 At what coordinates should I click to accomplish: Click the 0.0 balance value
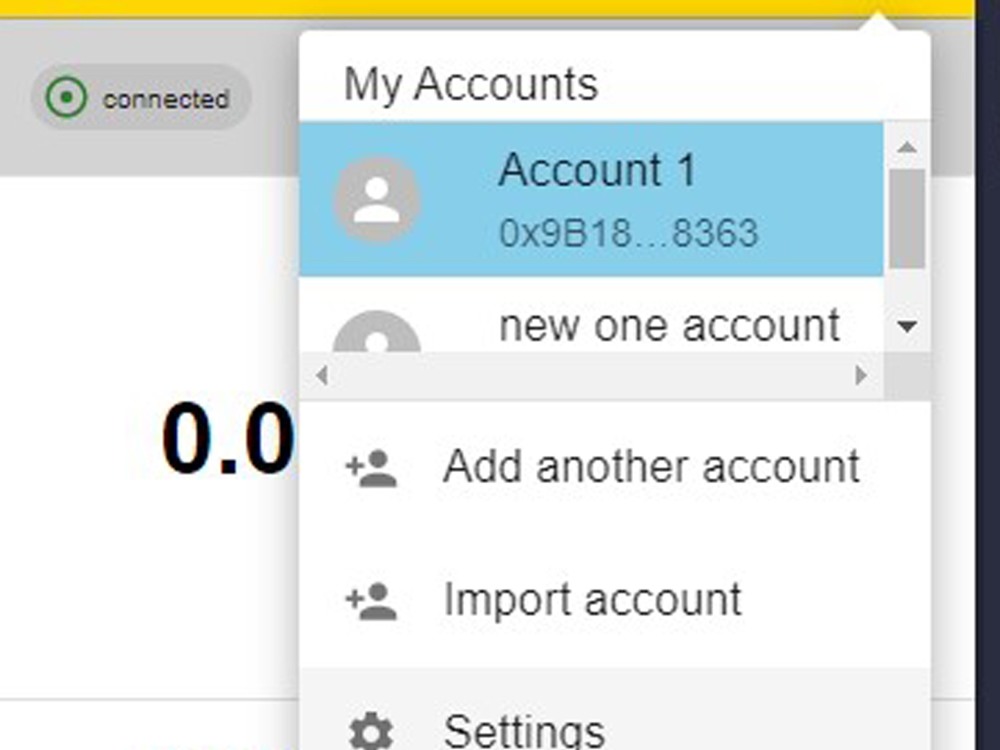pos(228,439)
